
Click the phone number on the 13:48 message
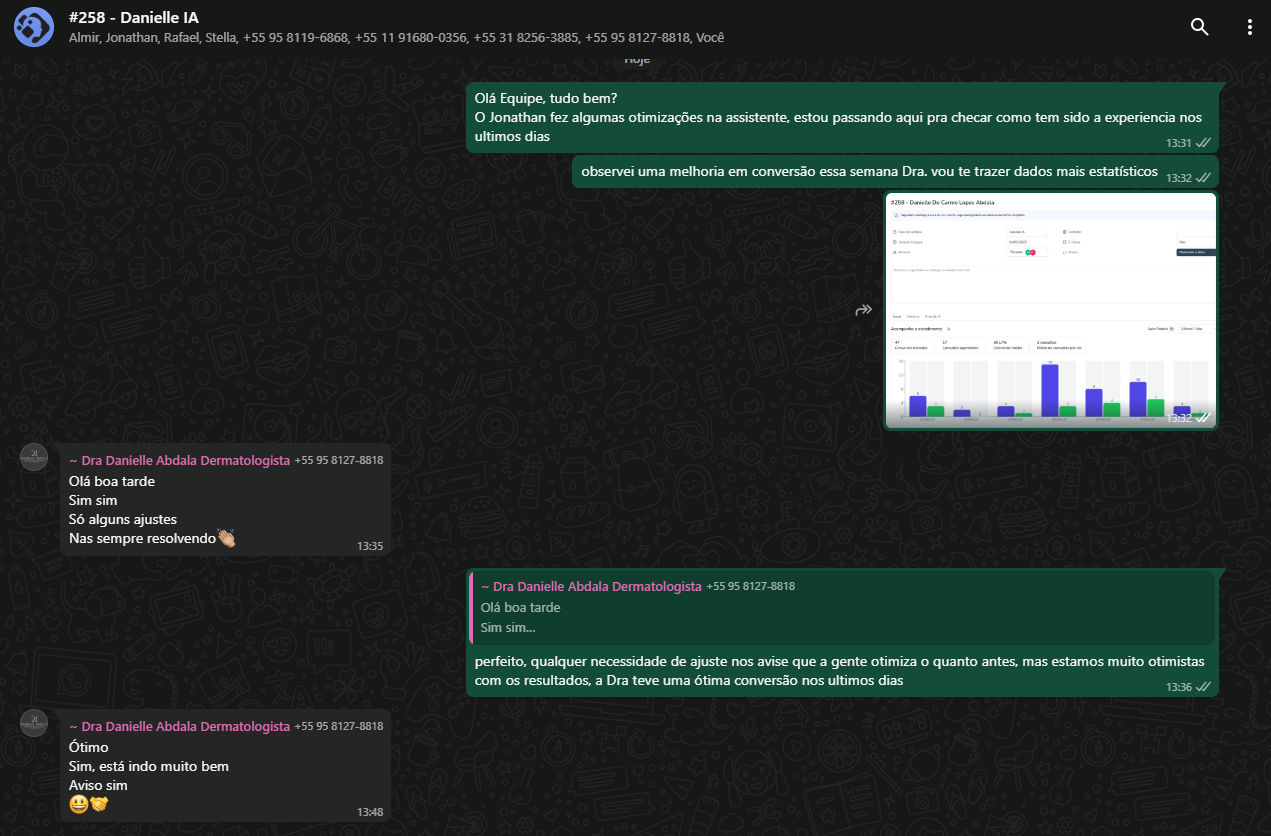pos(339,726)
